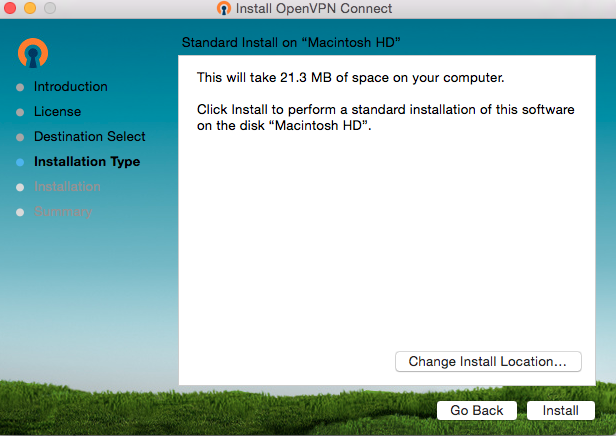Click the dimmed Summary step label

click(x=63, y=212)
